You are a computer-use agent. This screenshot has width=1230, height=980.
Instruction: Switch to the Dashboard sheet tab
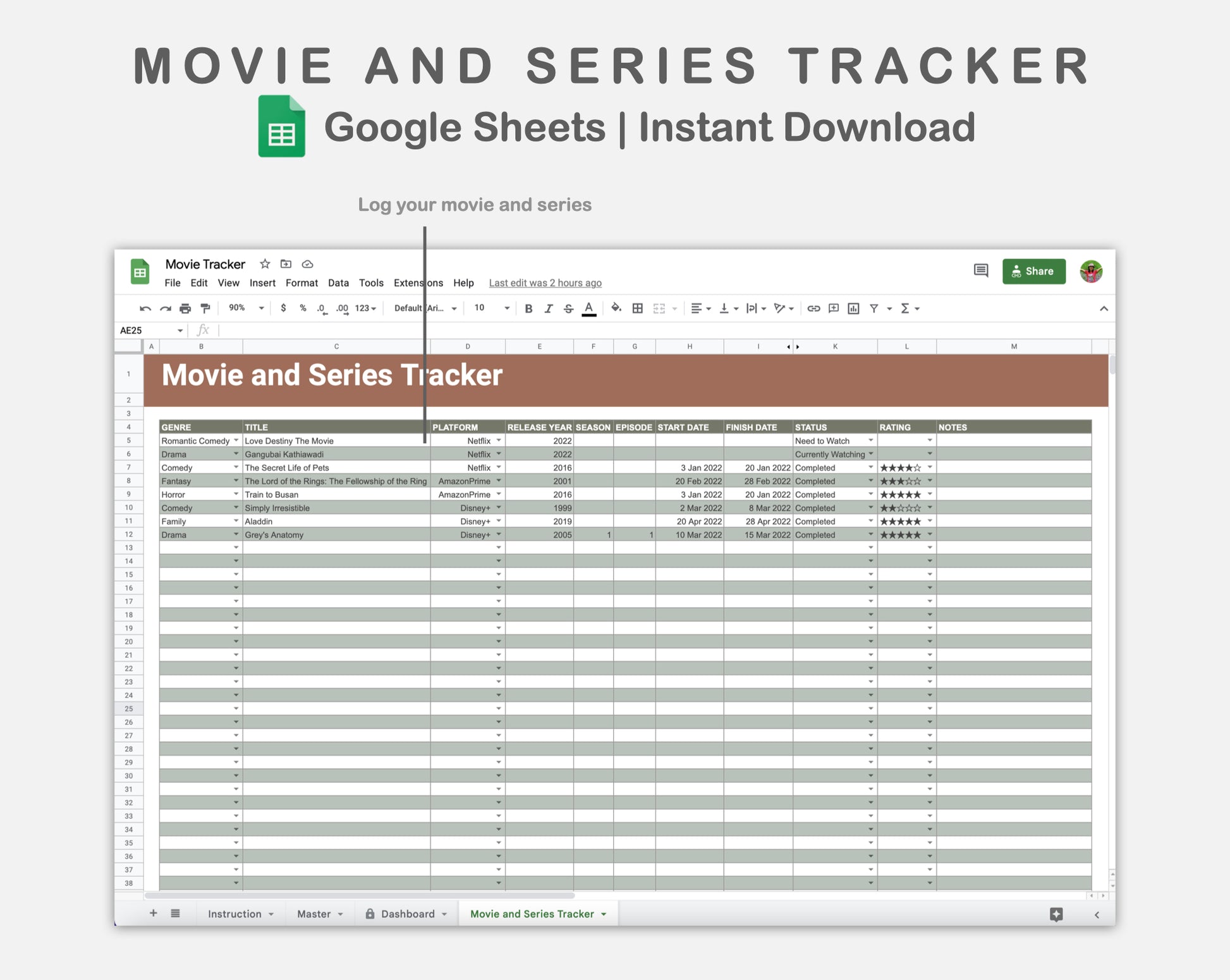407,914
